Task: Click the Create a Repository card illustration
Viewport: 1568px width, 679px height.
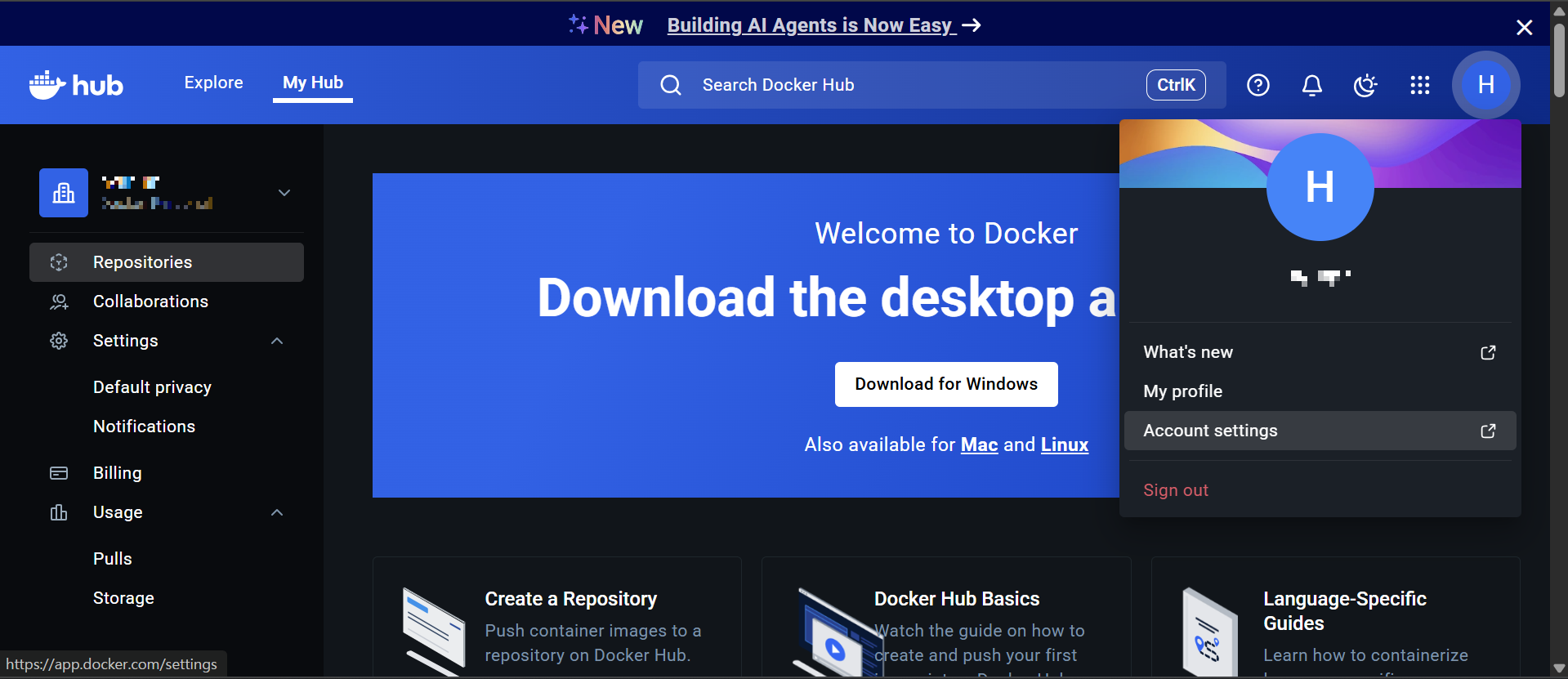Action: (x=433, y=631)
